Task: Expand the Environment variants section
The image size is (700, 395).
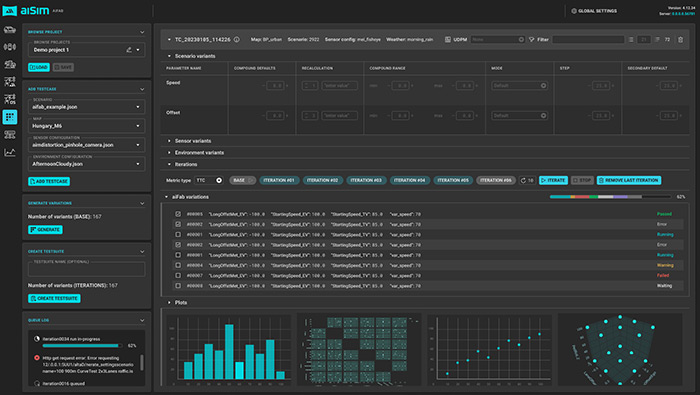Action: [169, 153]
